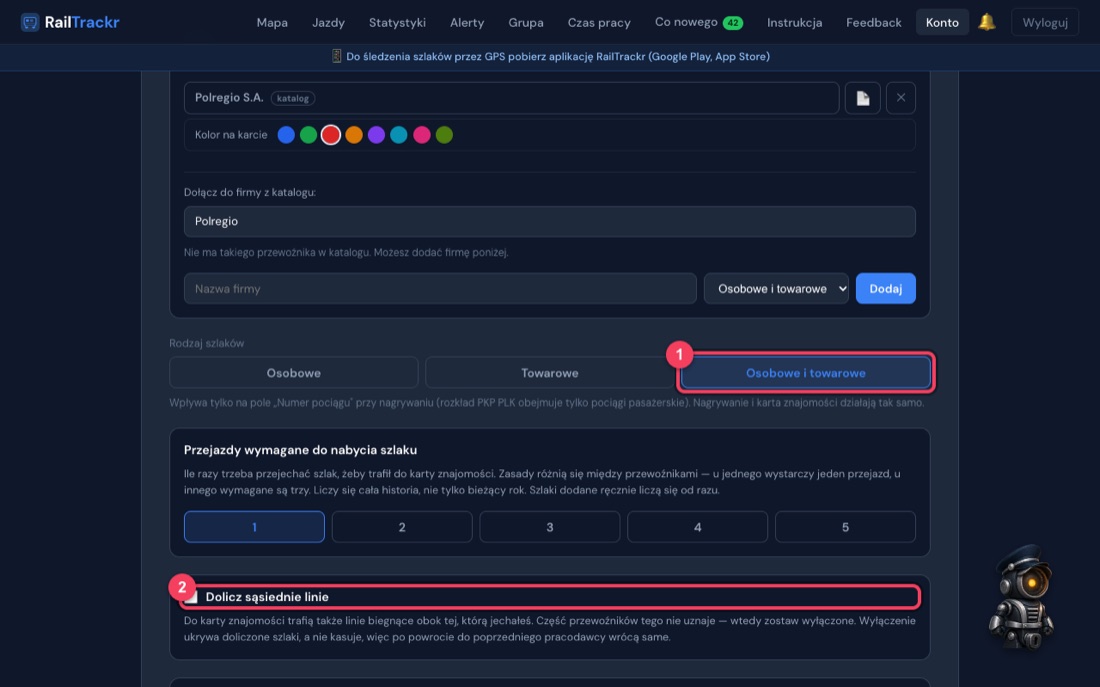Click the Wyloguj button
The height and width of the screenshot is (687, 1100).
pyautogui.click(x=1045, y=22)
